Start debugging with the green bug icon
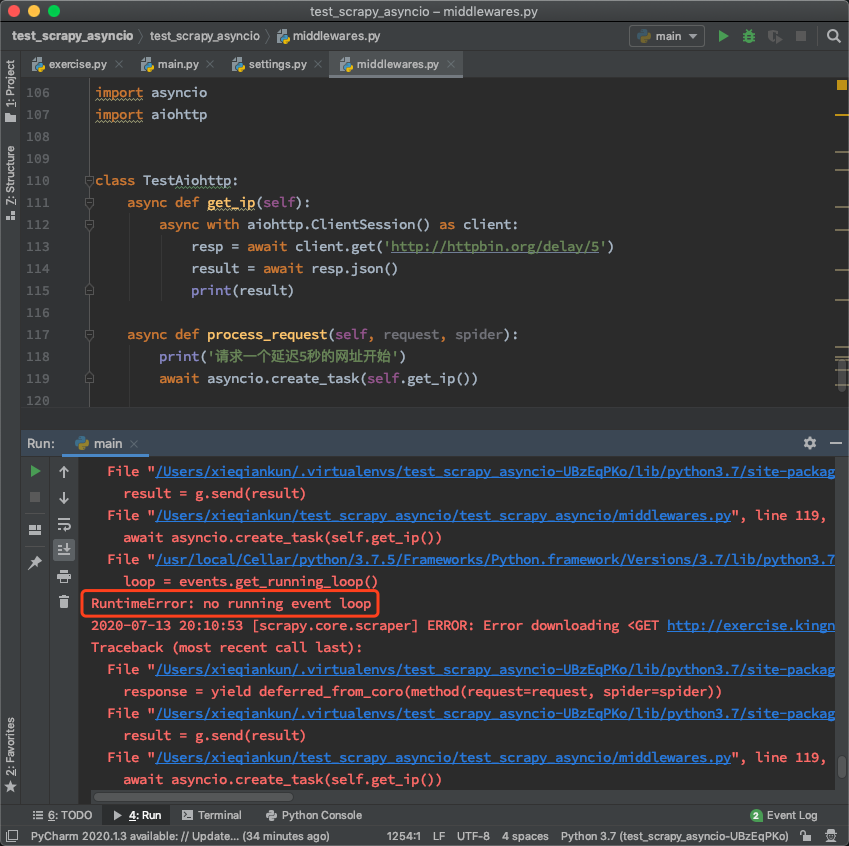This screenshot has height=846, width=849. pos(749,36)
